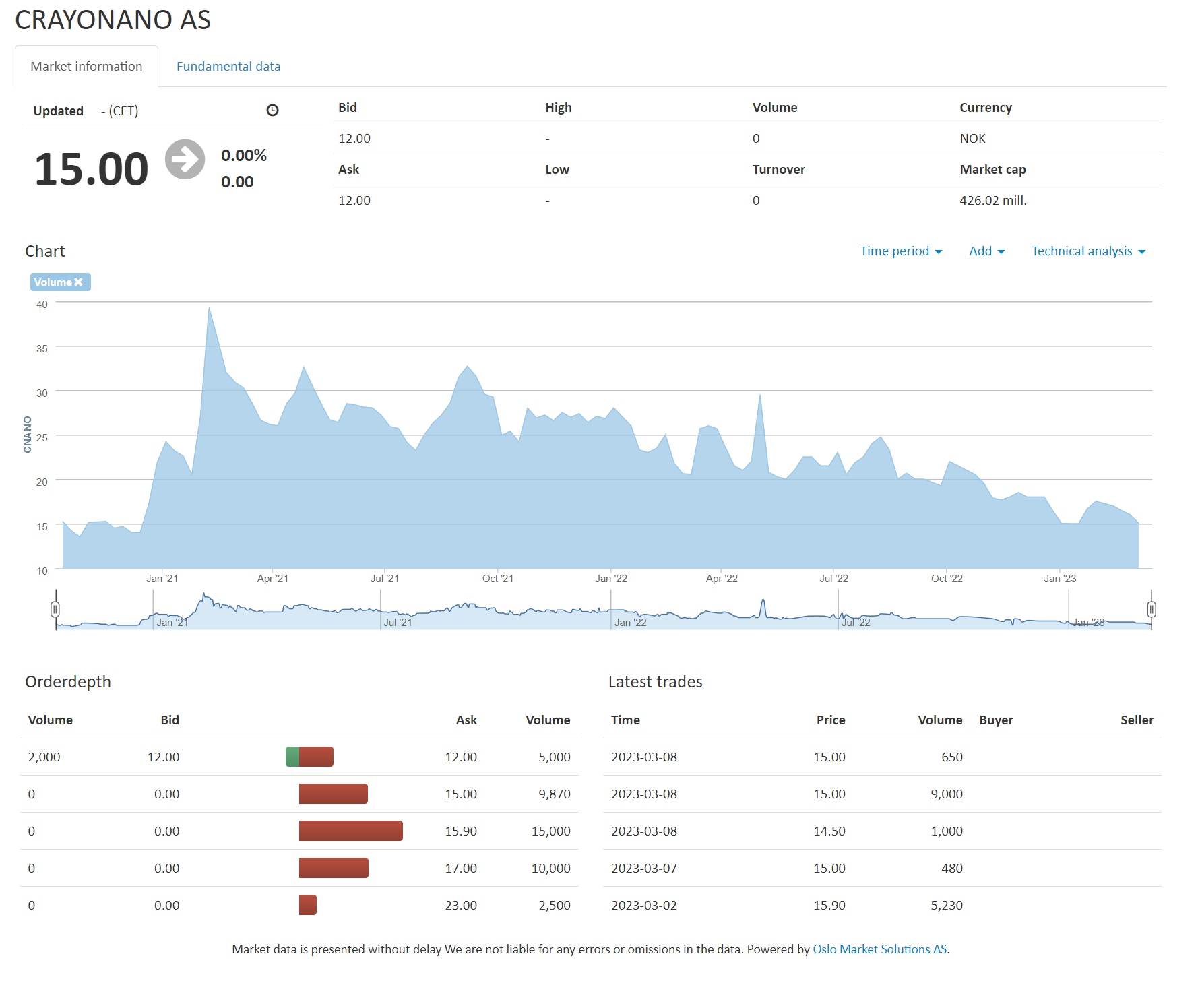Image resolution: width=1198 pixels, height=1008 pixels.
Task: Switch to the Market information tab
Action: point(86,66)
